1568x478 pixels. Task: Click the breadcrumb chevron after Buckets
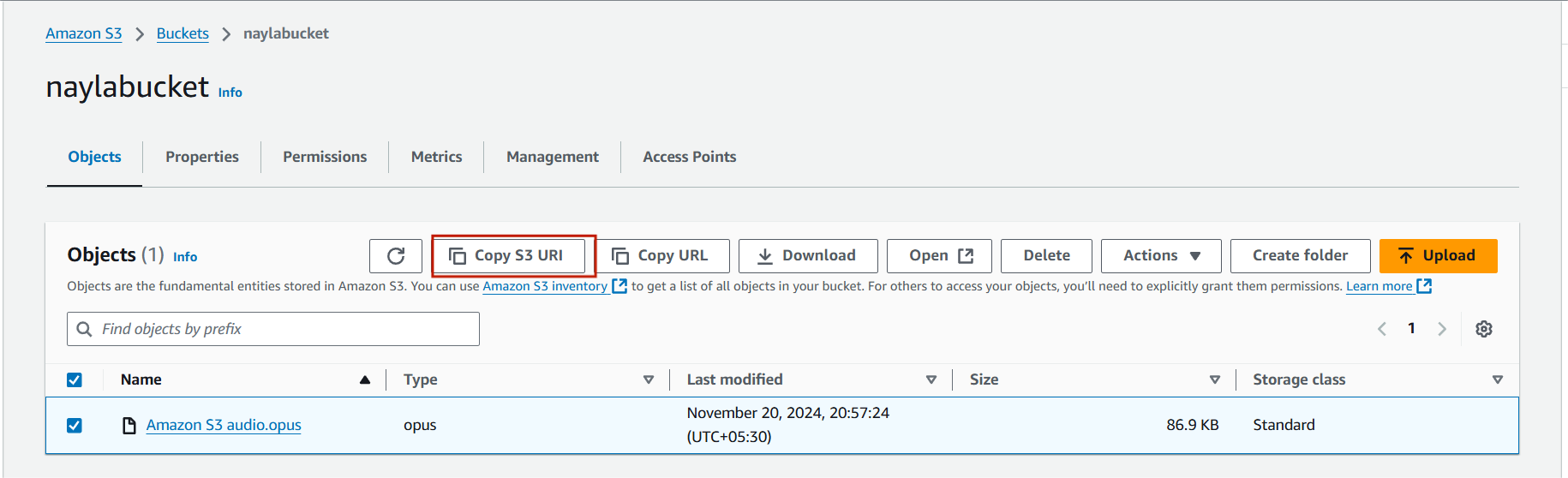point(226,34)
